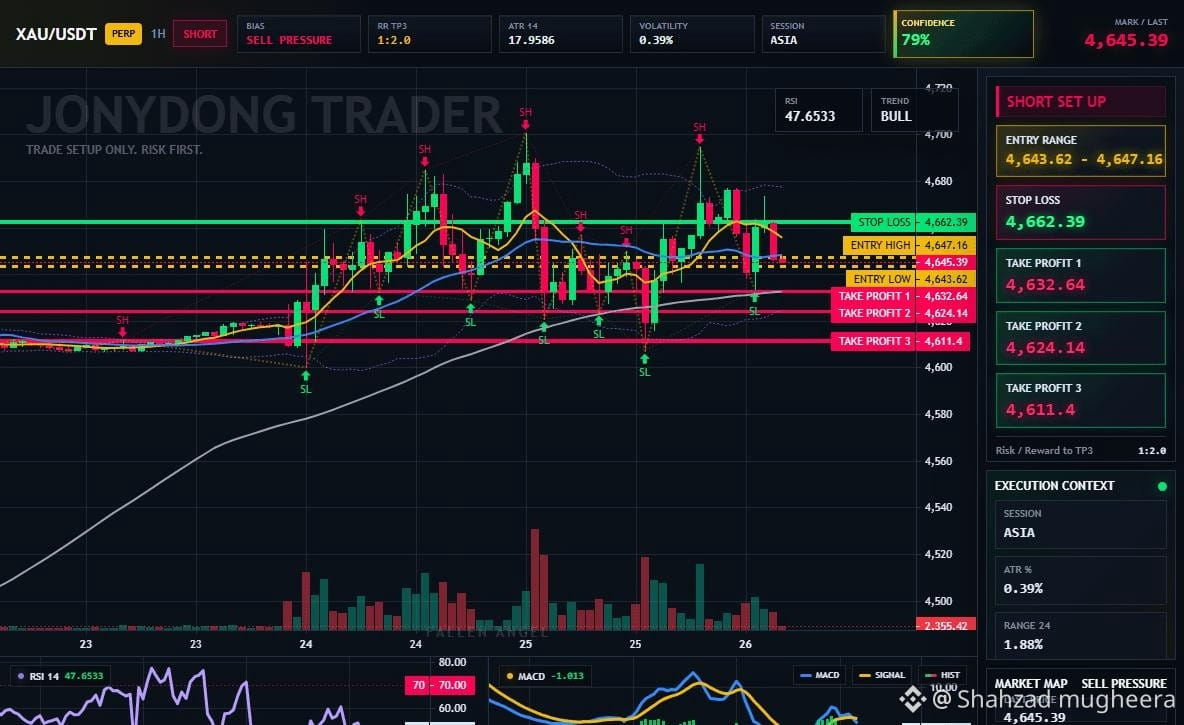The image size is (1184, 725).
Task: Click the RSI 14 indicator label
Action: click(60, 676)
